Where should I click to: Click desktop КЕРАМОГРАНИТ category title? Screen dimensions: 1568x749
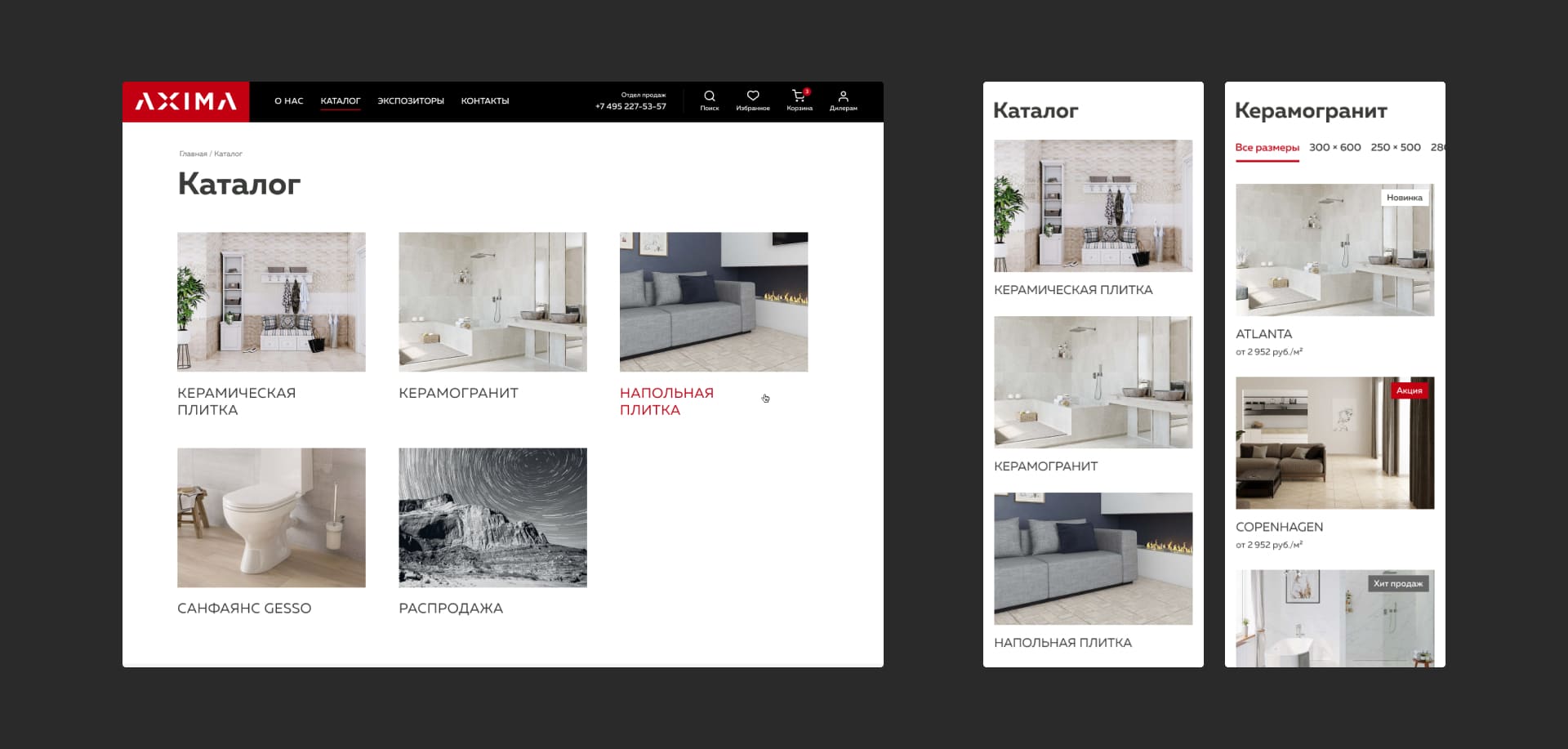(458, 393)
